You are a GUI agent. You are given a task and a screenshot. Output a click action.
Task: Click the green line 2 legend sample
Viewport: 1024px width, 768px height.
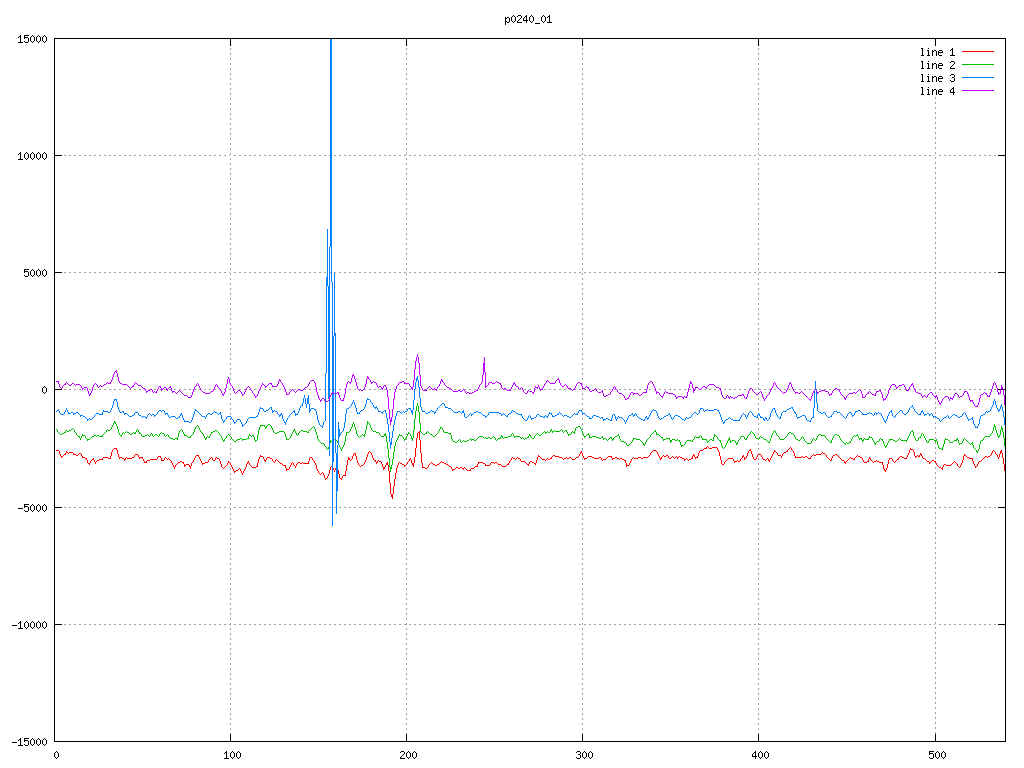tap(978, 65)
